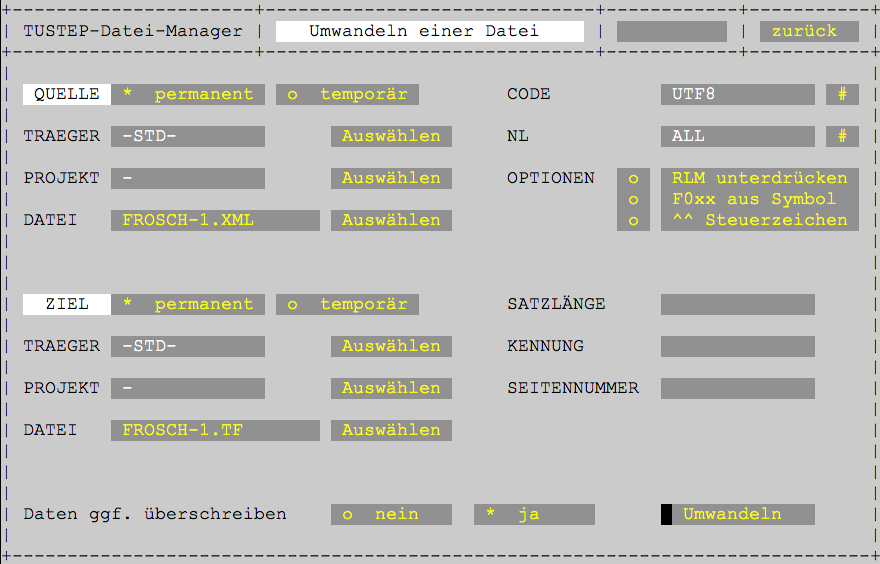
Task: Click the KENNUNG input field
Action: tap(737, 346)
